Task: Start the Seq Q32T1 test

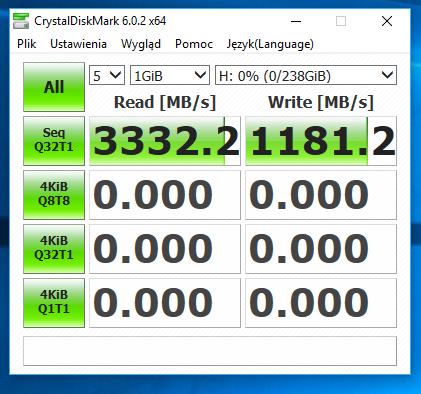Action: [54, 141]
